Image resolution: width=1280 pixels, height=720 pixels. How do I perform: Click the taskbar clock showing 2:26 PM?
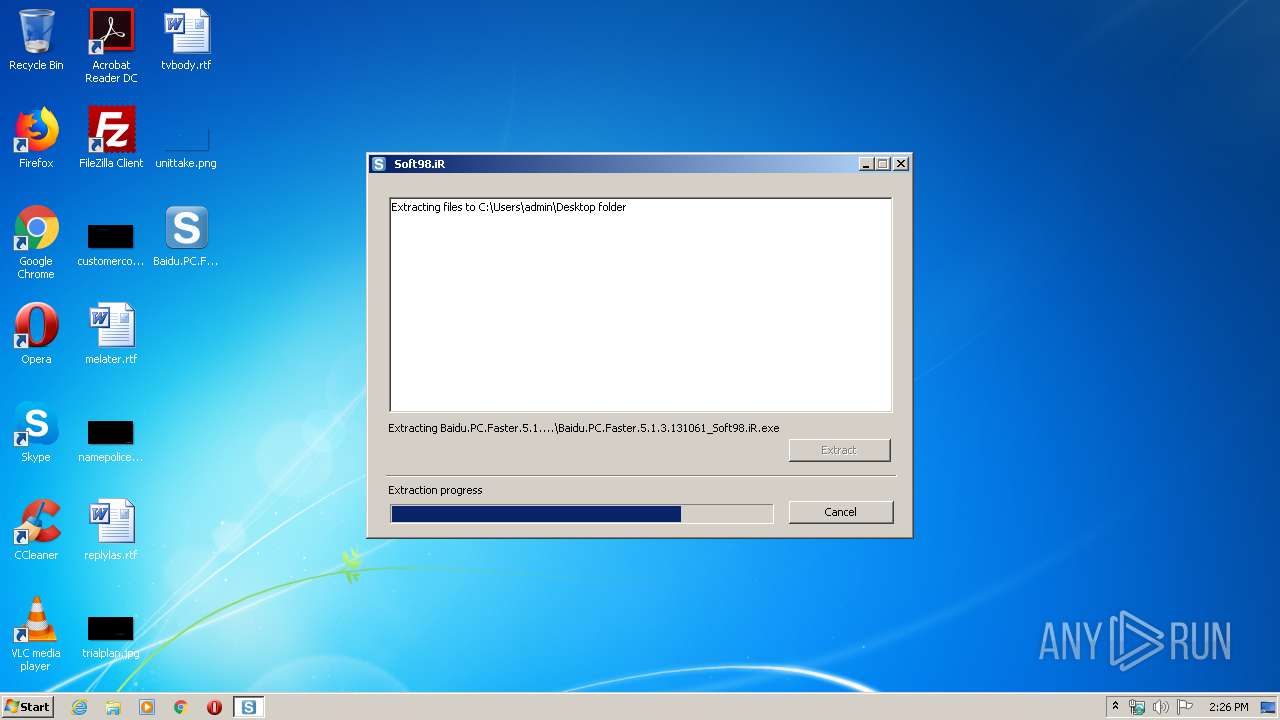[1228, 707]
